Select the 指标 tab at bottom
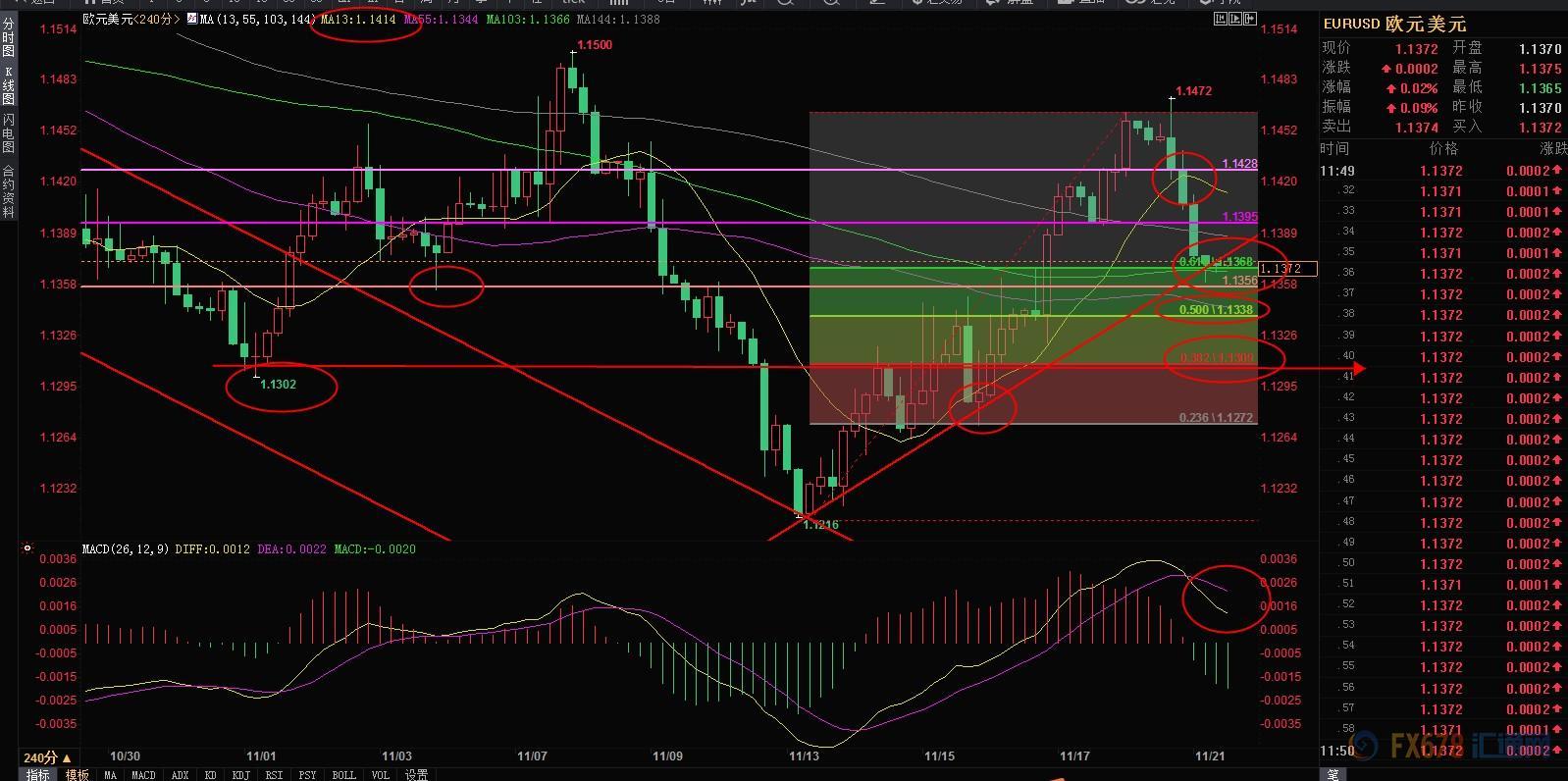This screenshot has height=781, width=1568. click(37, 774)
